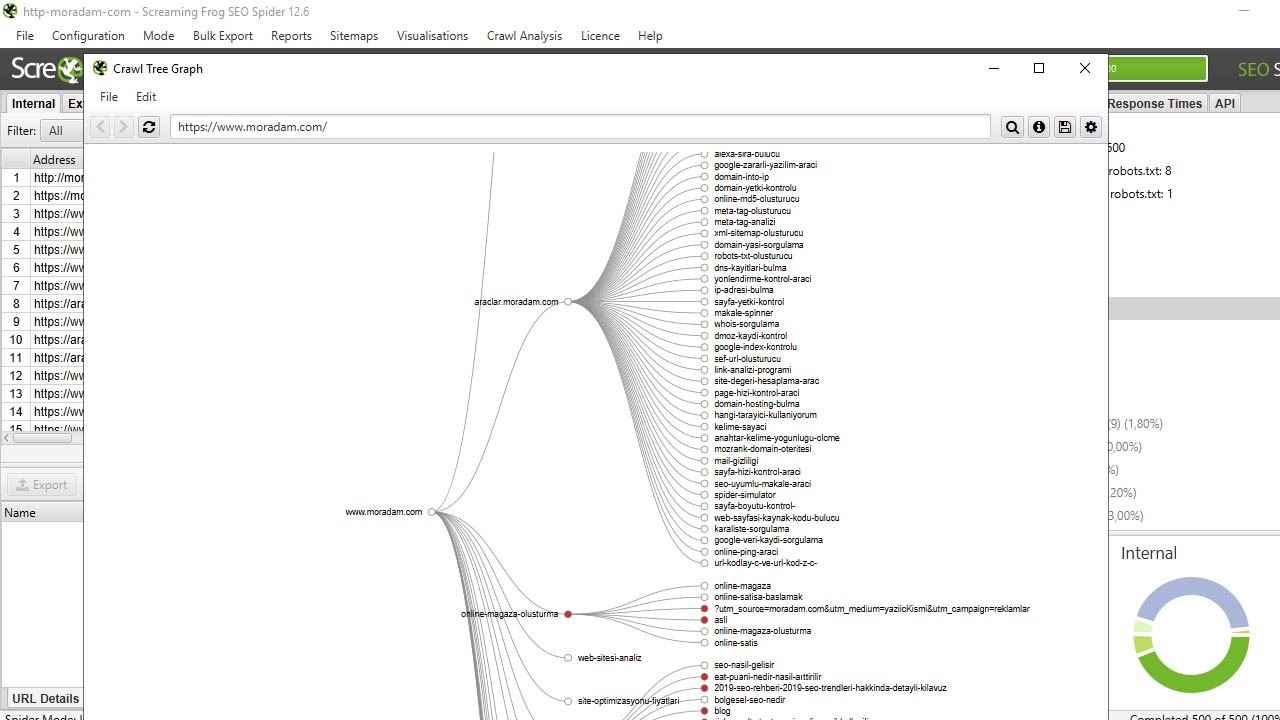Switch to the Internal tab

click(33, 103)
